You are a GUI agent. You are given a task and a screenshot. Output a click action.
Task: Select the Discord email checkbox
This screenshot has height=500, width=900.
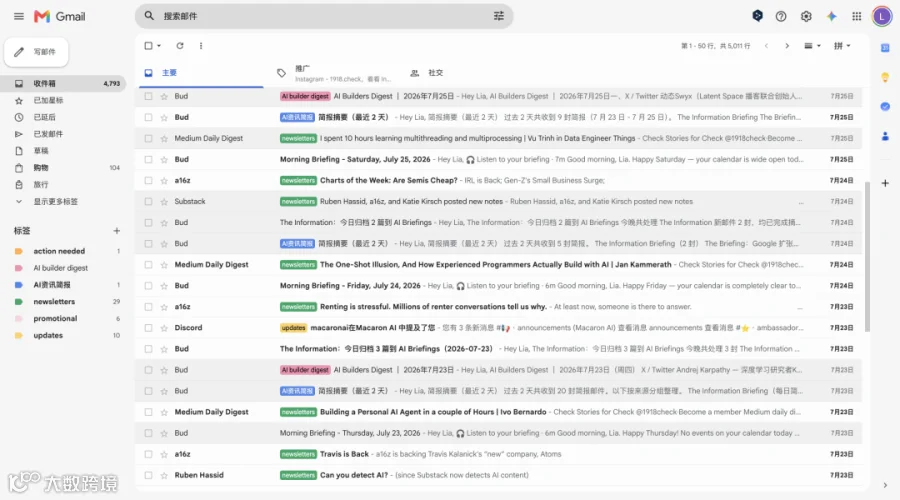point(149,328)
